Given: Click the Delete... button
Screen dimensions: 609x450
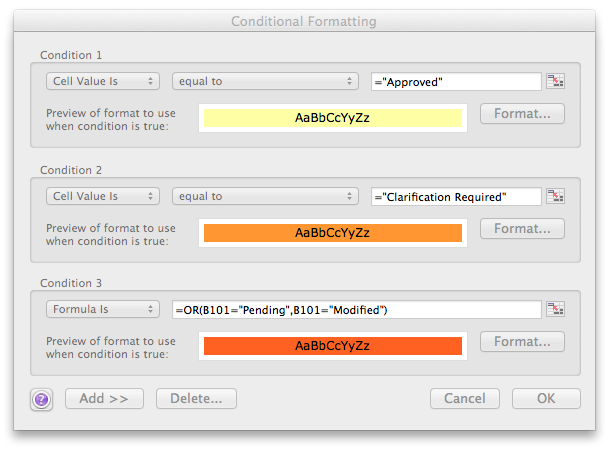Looking at the screenshot, I should pyautogui.click(x=196, y=398).
